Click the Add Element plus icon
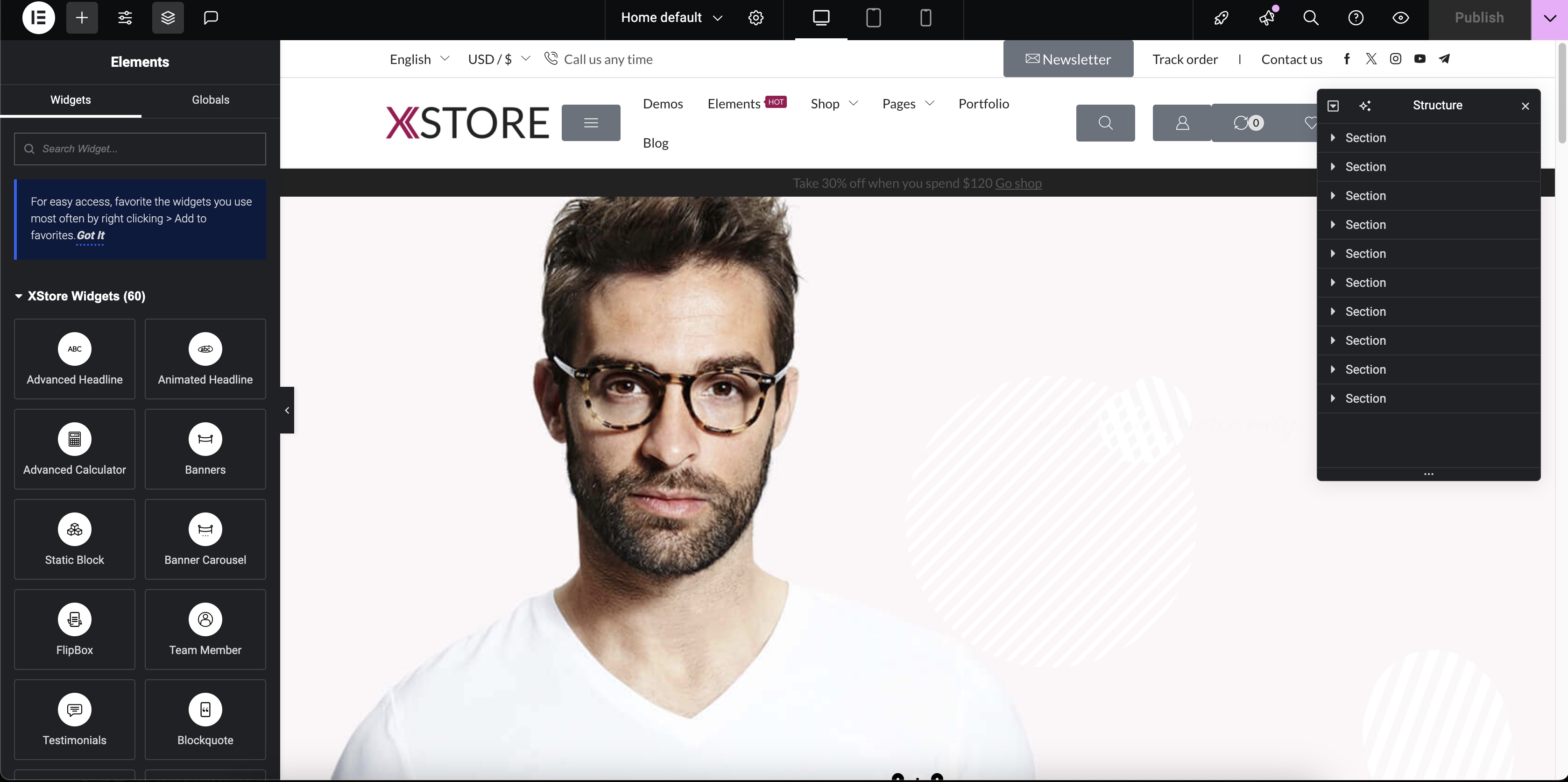 click(82, 18)
